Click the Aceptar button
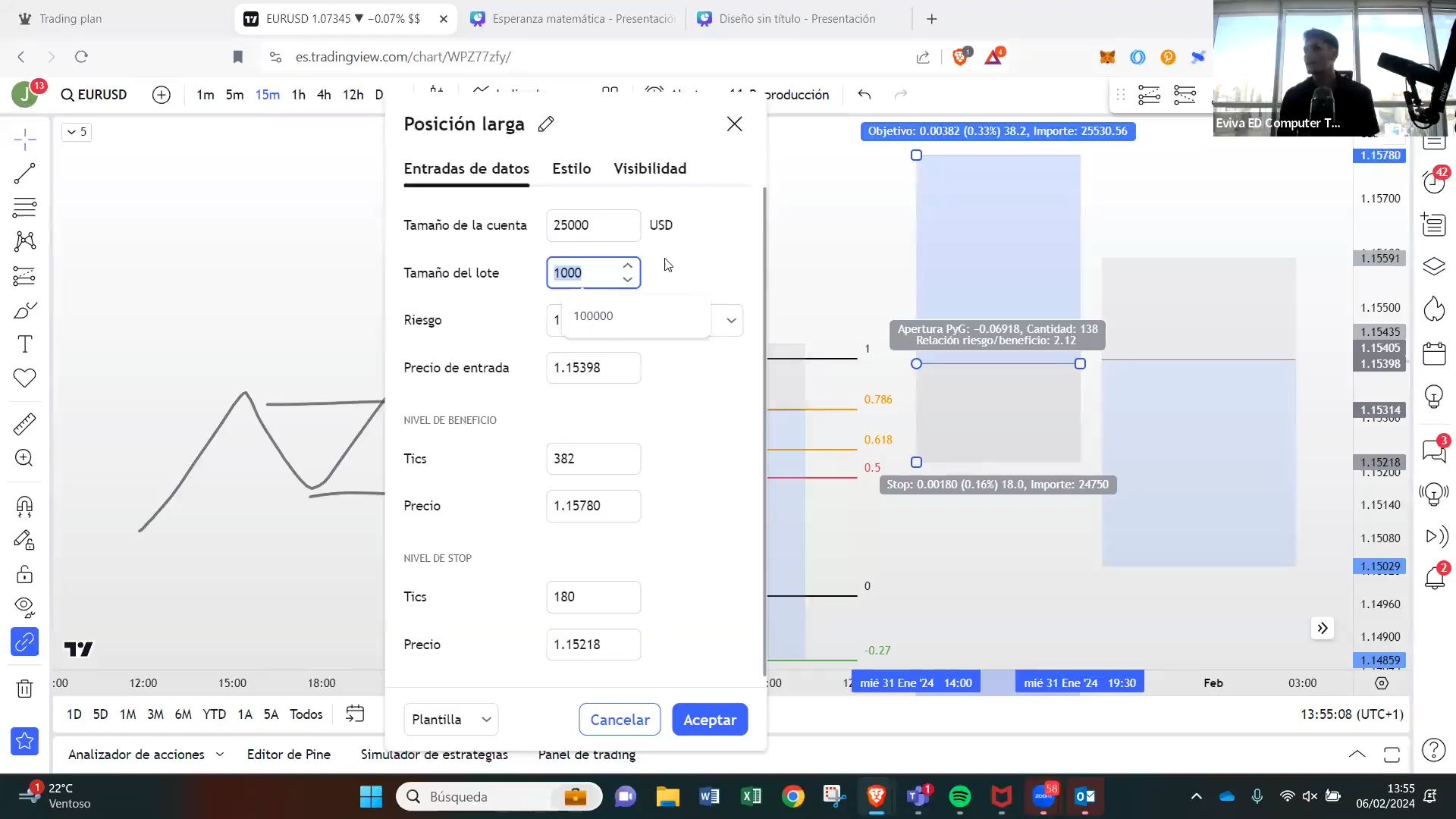The image size is (1456, 819). tap(710, 720)
